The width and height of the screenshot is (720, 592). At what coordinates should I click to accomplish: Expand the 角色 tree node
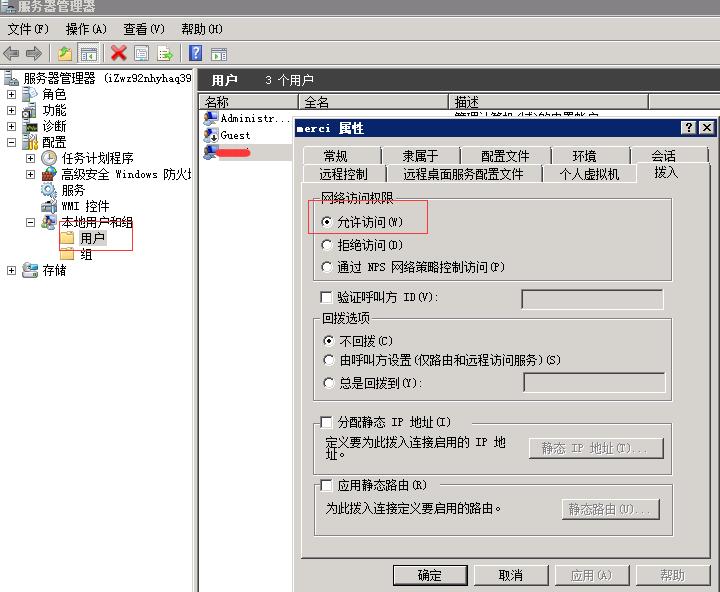pos(11,94)
